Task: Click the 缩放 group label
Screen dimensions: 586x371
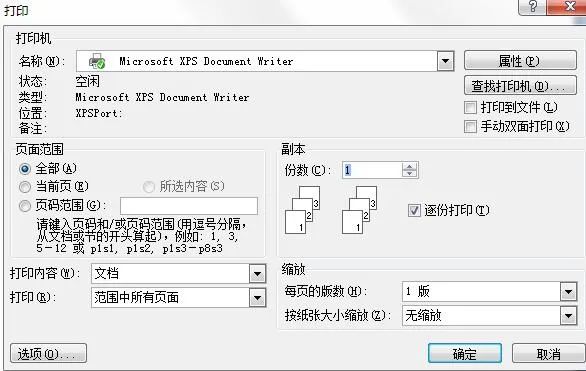Action: [x=293, y=269]
